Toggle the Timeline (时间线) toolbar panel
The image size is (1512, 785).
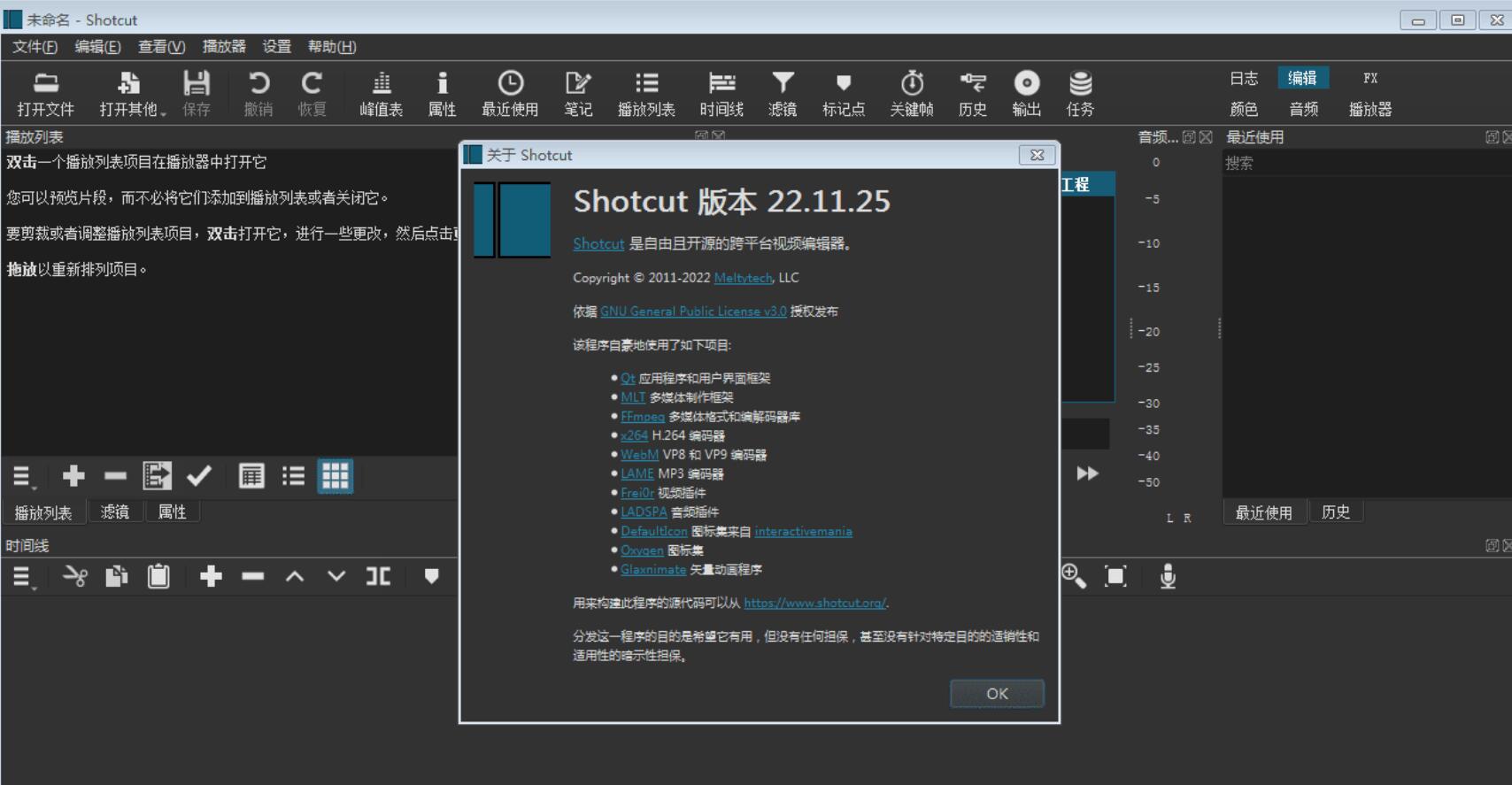pyautogui.click(x=721, y=93)
